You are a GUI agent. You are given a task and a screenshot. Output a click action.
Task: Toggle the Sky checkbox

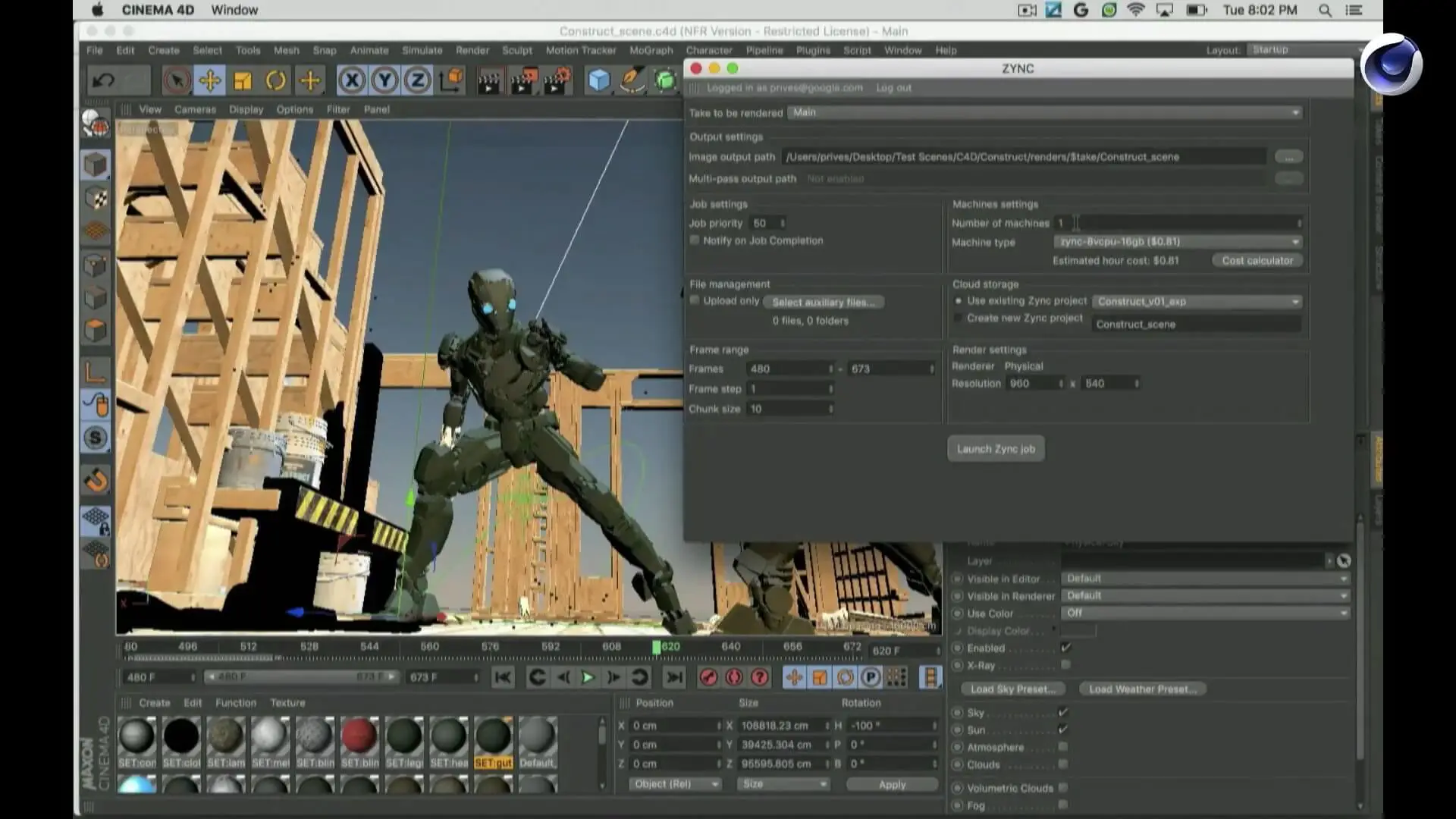point(1062,712)
